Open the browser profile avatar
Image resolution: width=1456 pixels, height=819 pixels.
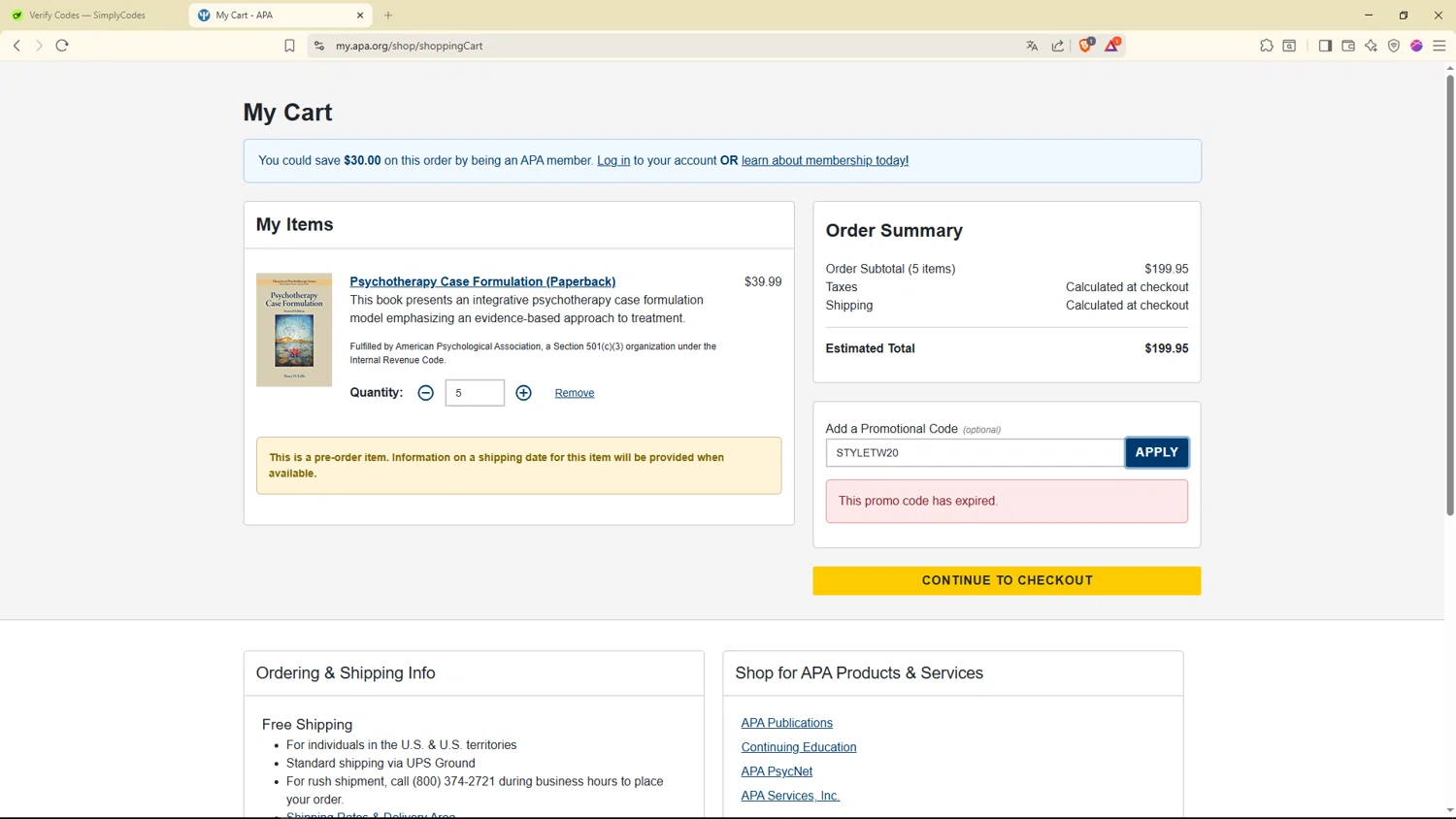1417,46
